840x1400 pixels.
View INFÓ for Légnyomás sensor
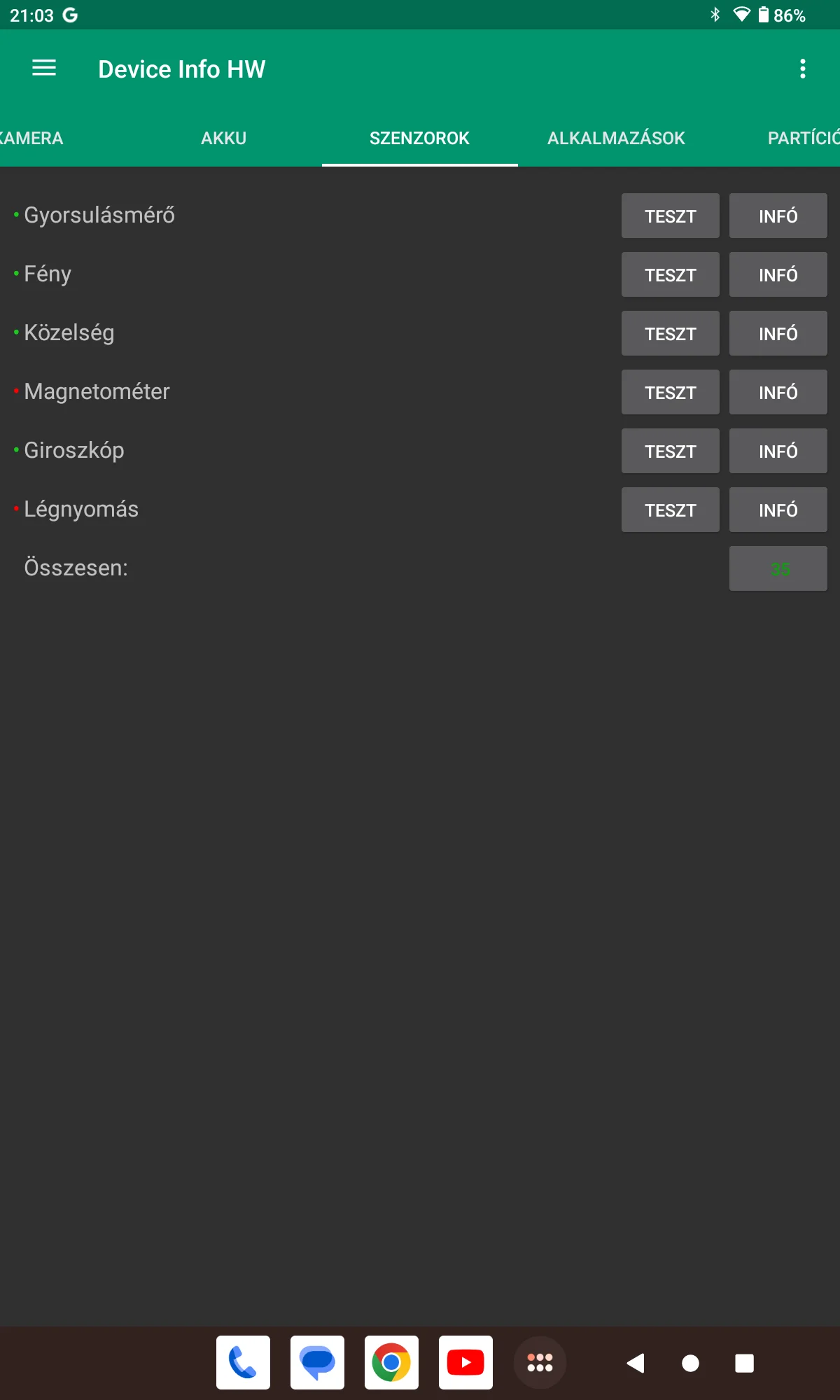(x=778, y=510)
